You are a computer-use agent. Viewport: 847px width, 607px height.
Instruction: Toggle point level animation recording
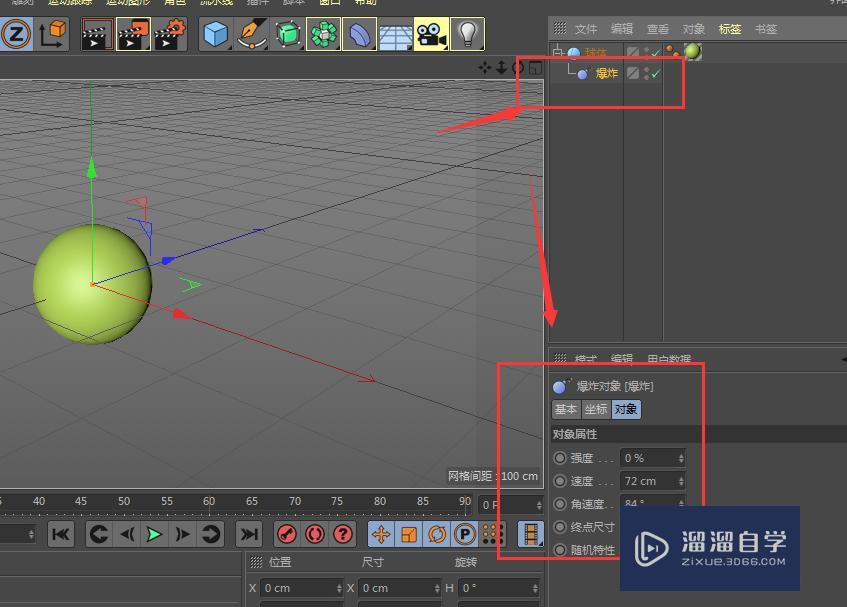point(493,535)
